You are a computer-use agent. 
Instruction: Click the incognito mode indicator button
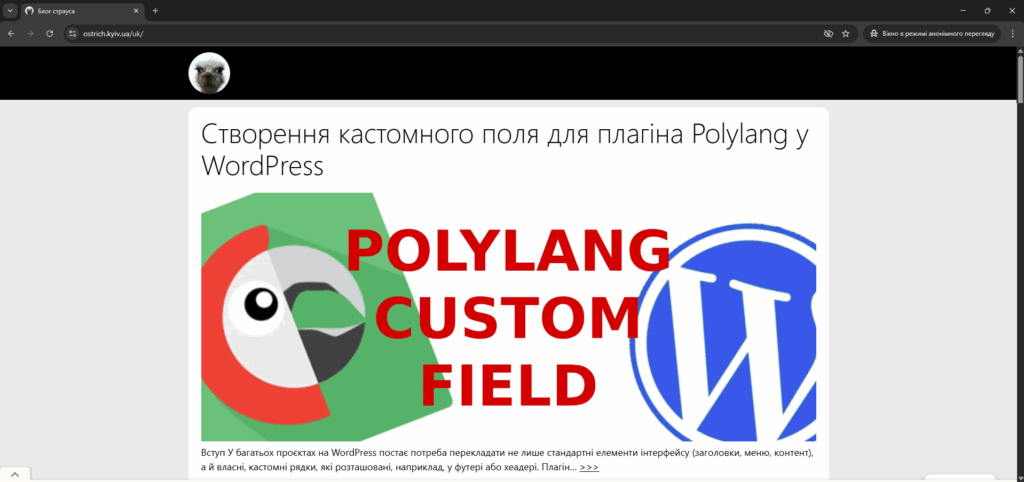point(933,33)
